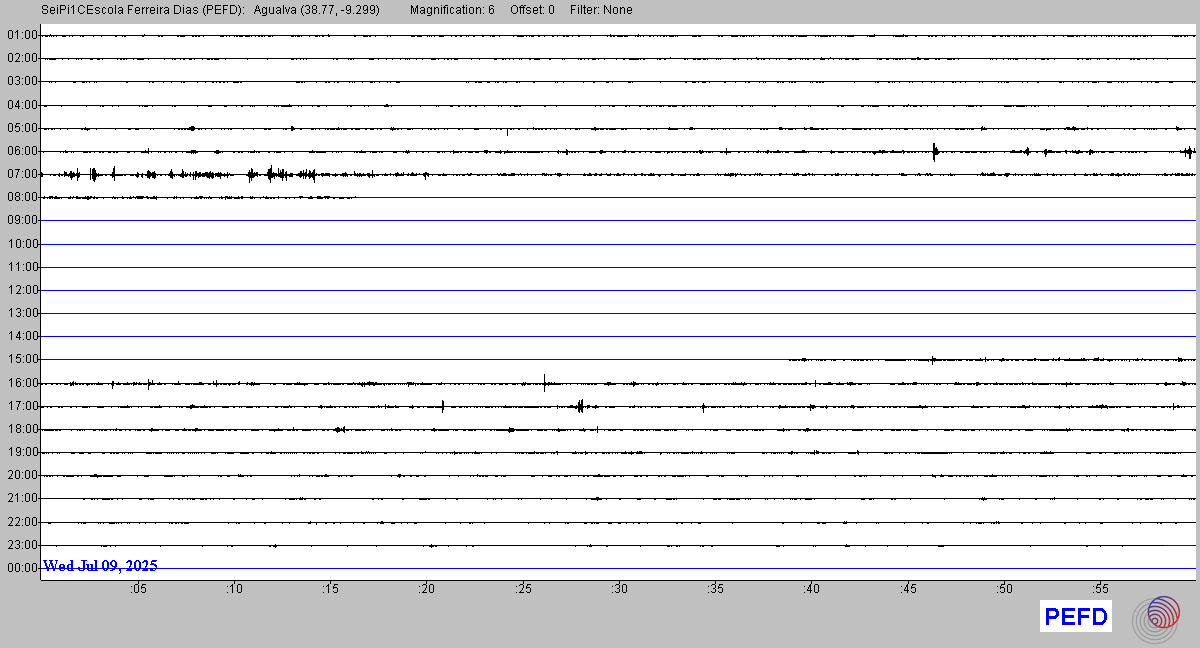Click the Magnification: 6 header text
The width and height of the screenshot is (1200, 648).
tap(452, 10)
